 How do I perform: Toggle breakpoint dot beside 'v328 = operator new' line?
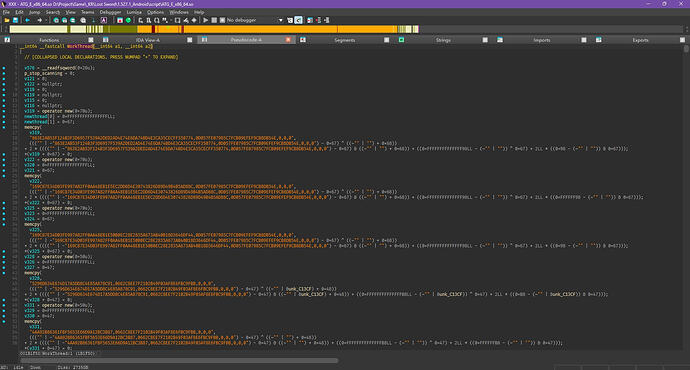click(4, 256)
